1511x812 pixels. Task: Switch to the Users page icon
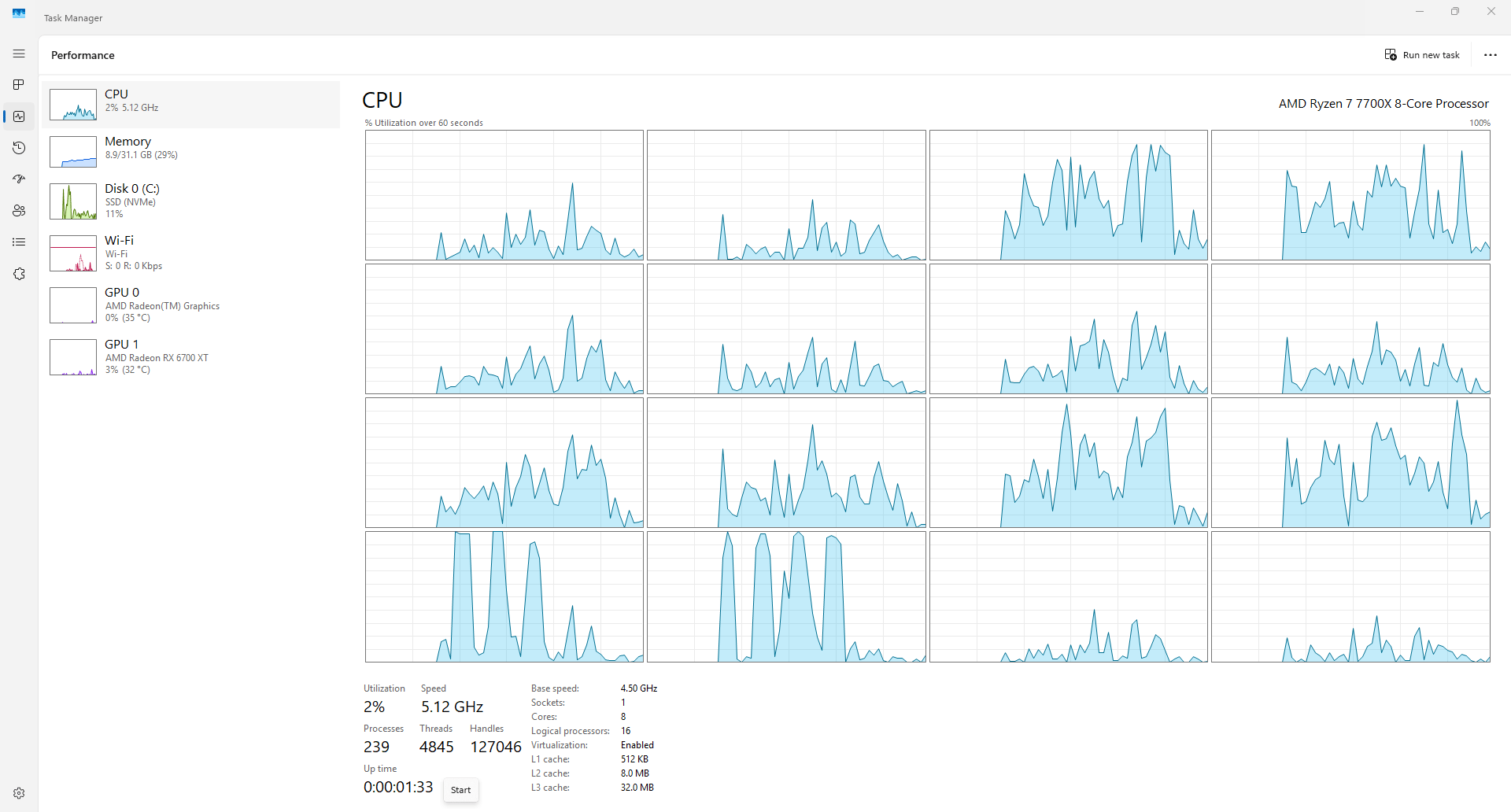[19, 211]
